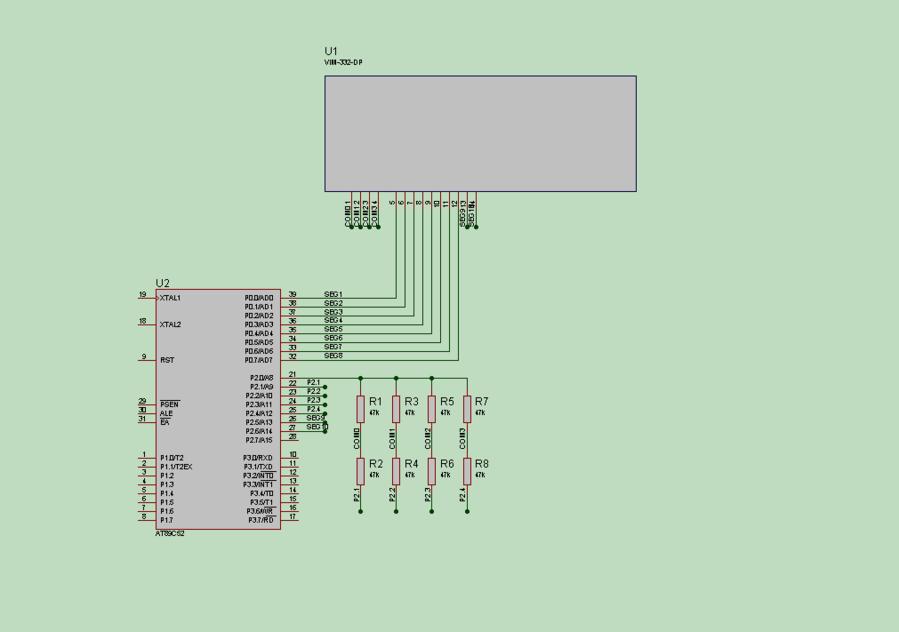899x632 pixels.
Task: Pick resistor R3 symbol
Action: tap(396, 408)
